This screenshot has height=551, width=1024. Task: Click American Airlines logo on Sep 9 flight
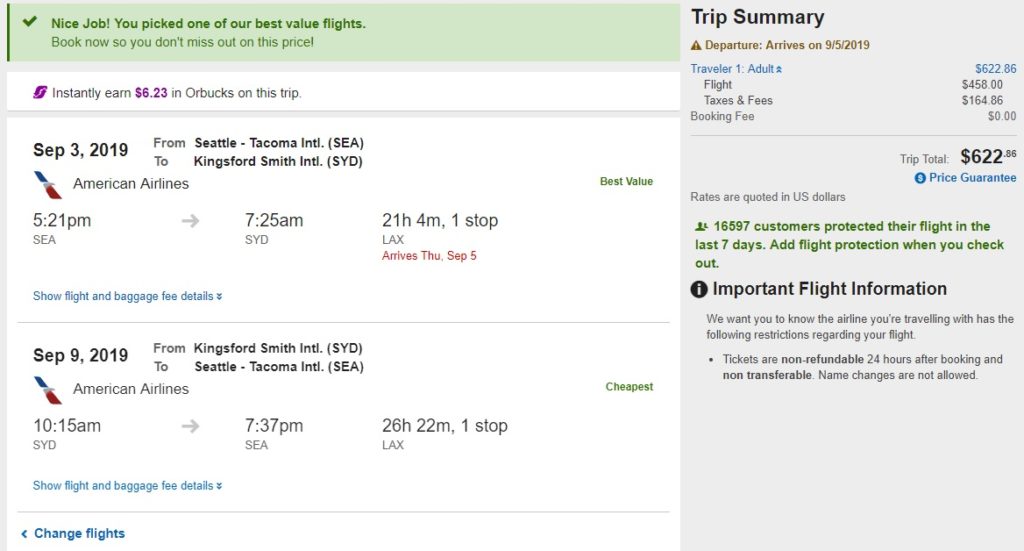[x=47, y=390]
